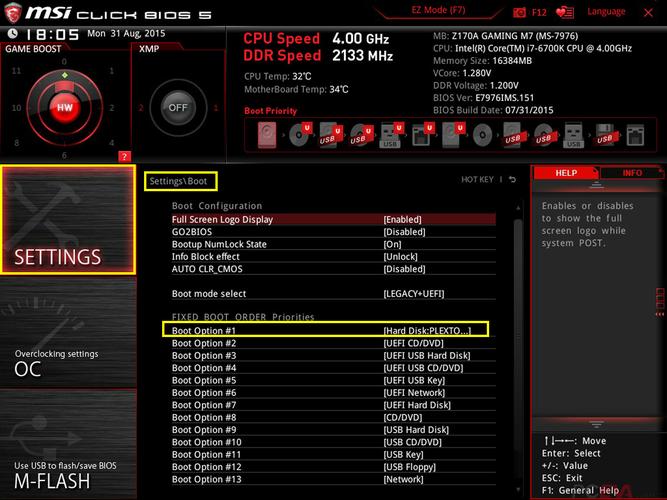Select the UEFI Hard Disk boot icon
The width and height of the screenshot is (667, 500).
[x=453, y=135]
